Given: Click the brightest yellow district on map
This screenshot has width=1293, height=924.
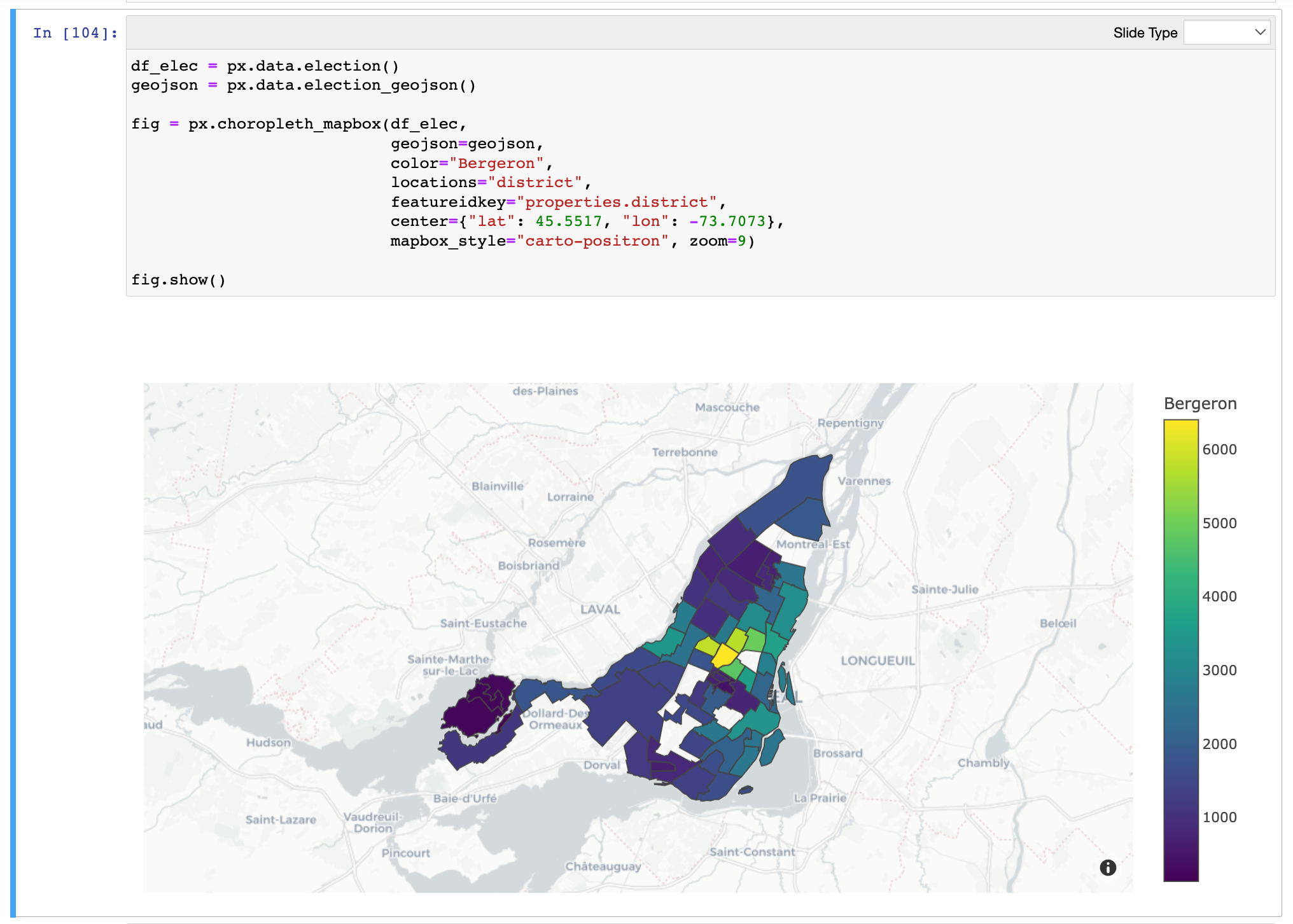Looking at the screenshot, I should (724, 655).
